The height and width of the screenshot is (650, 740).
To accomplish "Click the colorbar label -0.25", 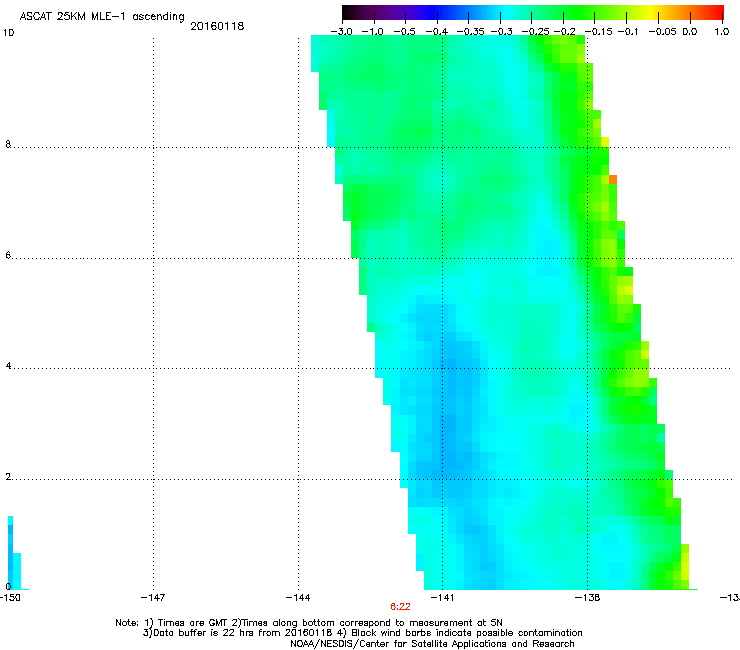I will click(536, 32).
